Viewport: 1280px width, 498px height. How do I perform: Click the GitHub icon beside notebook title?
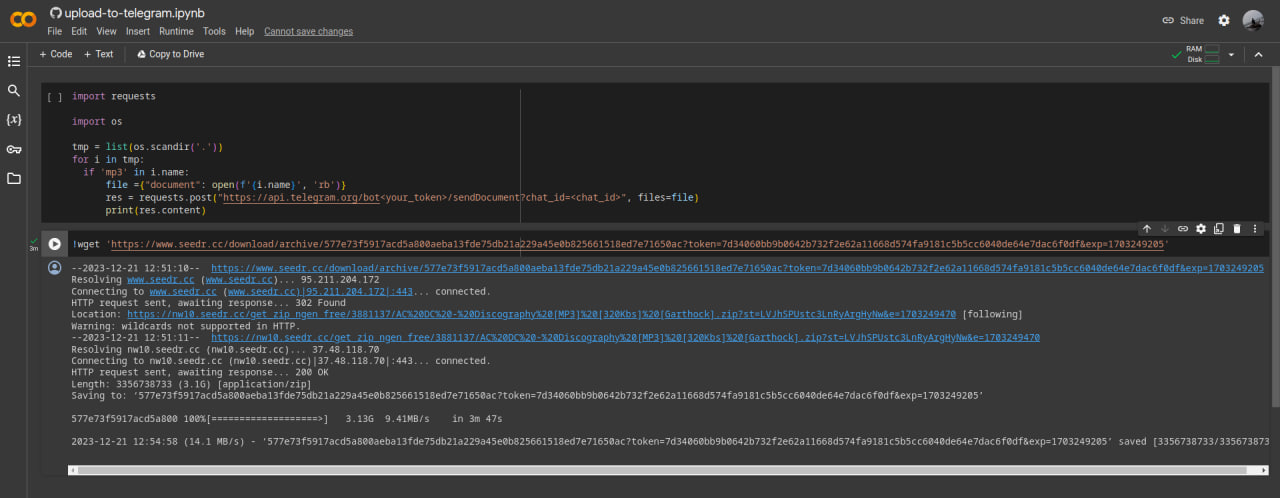pyautogui.click(x=55, y=15)
